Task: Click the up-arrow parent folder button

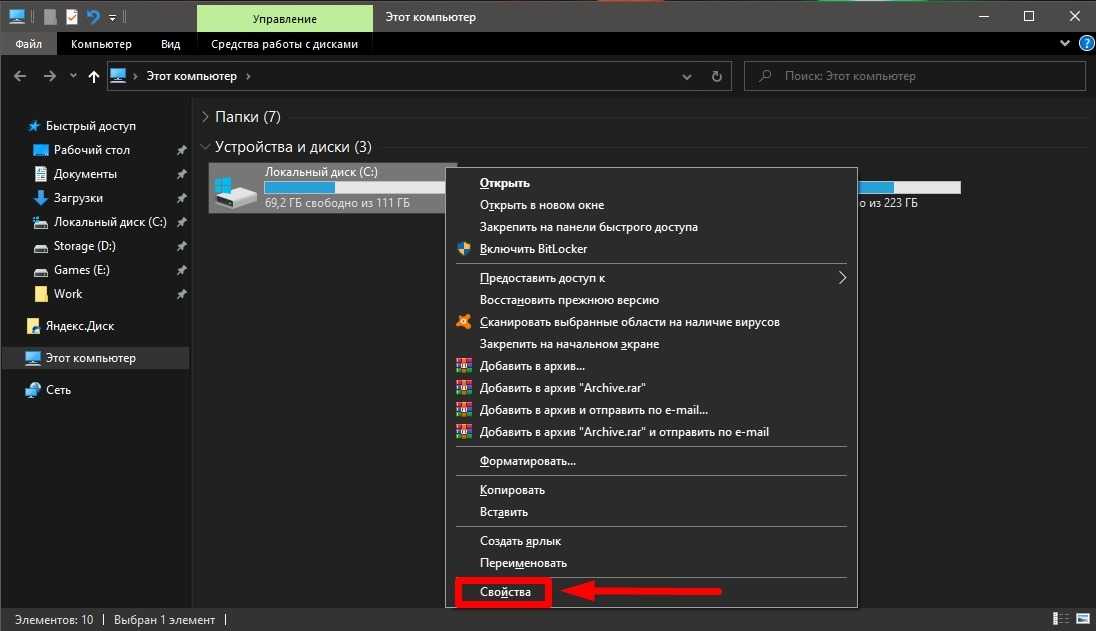Action: 94,76
